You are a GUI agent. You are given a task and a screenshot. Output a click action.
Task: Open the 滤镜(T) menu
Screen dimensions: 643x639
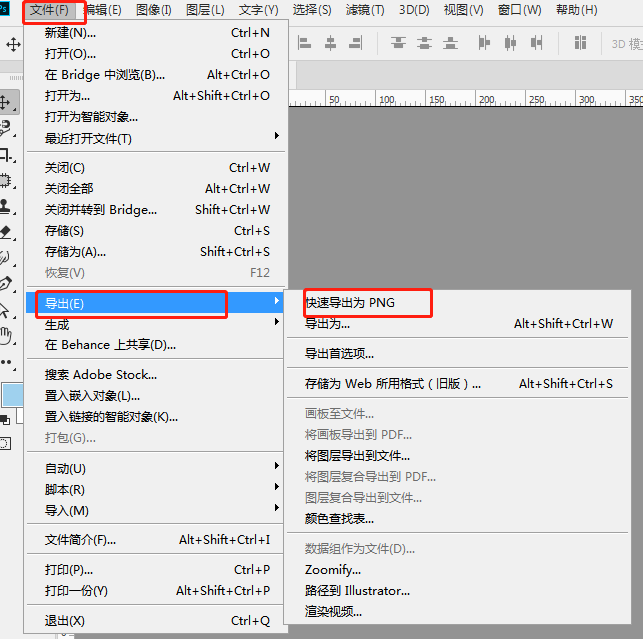365,9
